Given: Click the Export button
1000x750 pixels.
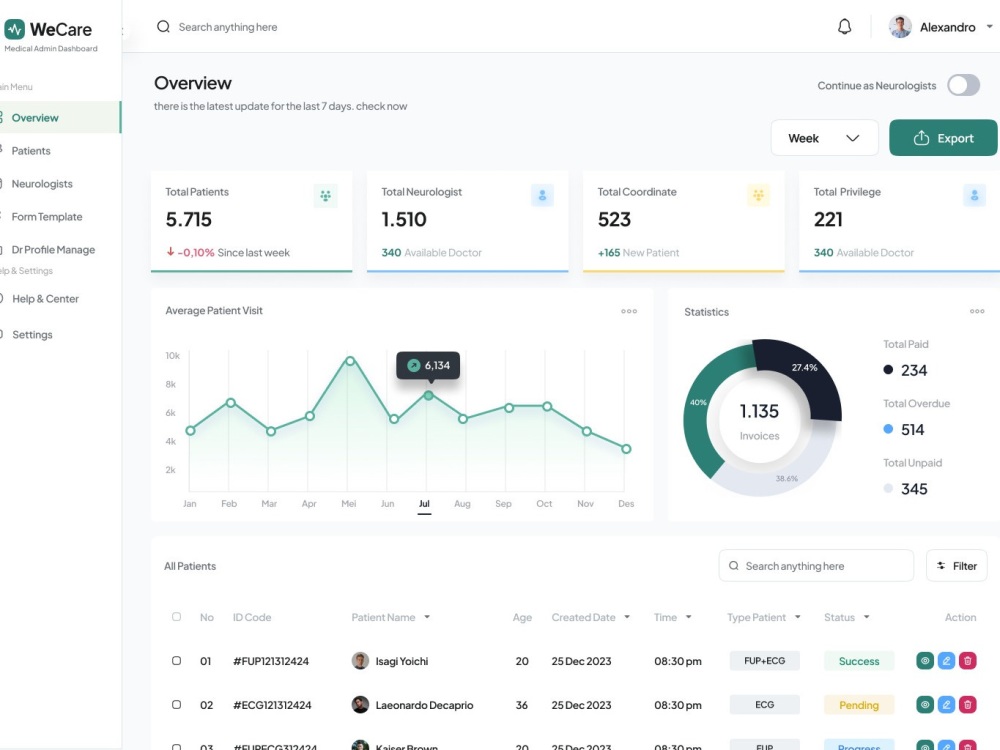Looking at the screenshot, I should [943, 138].
